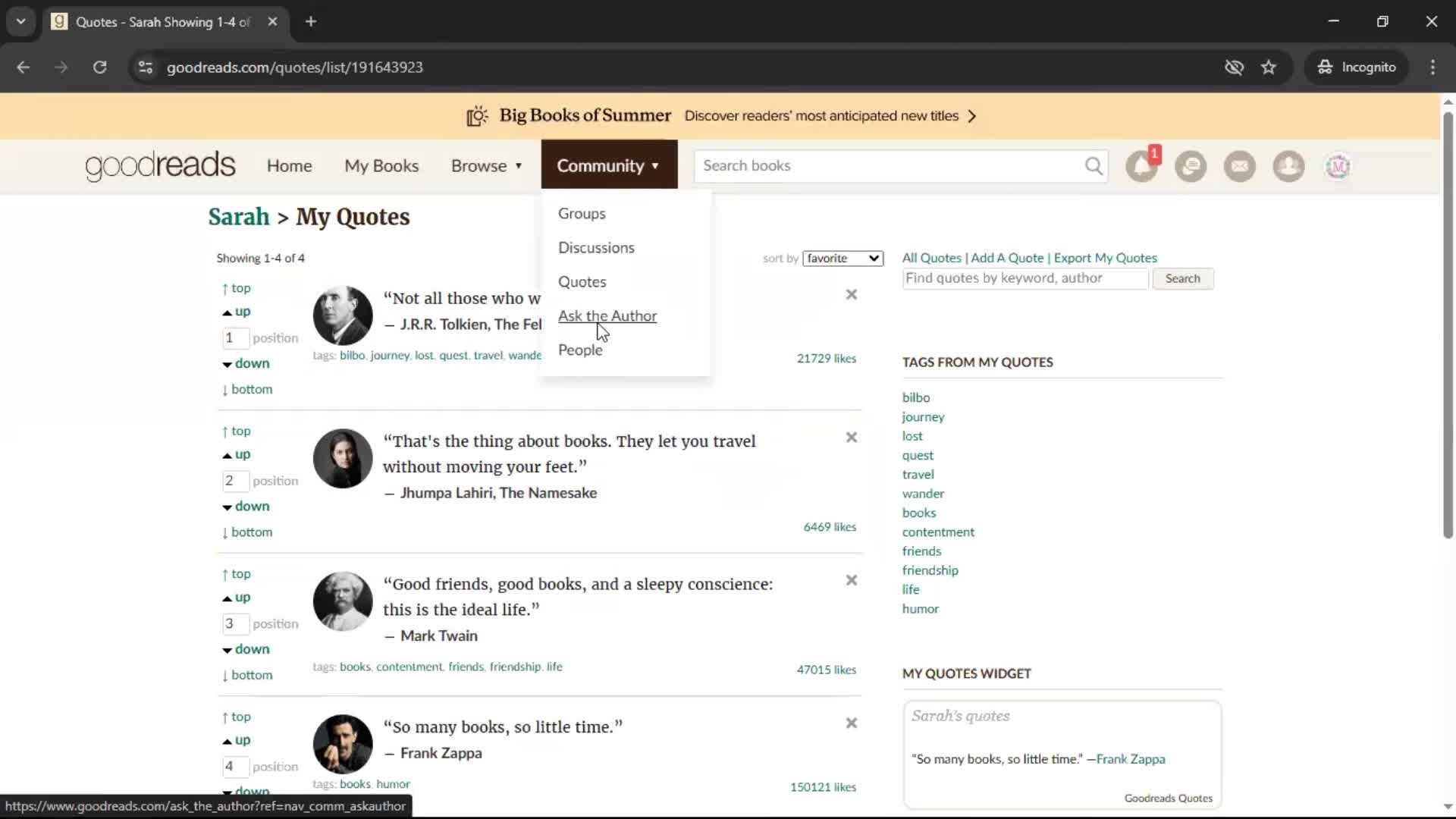1456x819 pixels.
Task: Click position field for Tolkien quote
Action: pyautogui.click(x=235, y=338)
